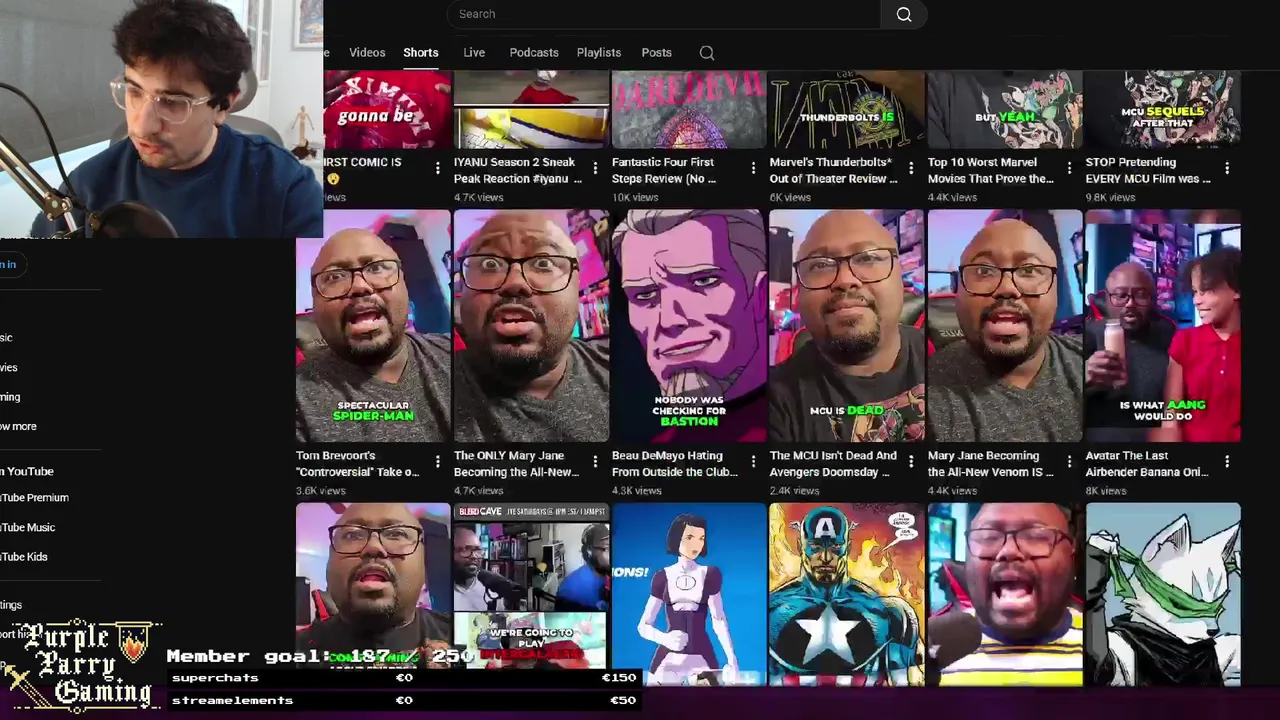Open the Captain America comic short thumbnail

coord(847,594)
